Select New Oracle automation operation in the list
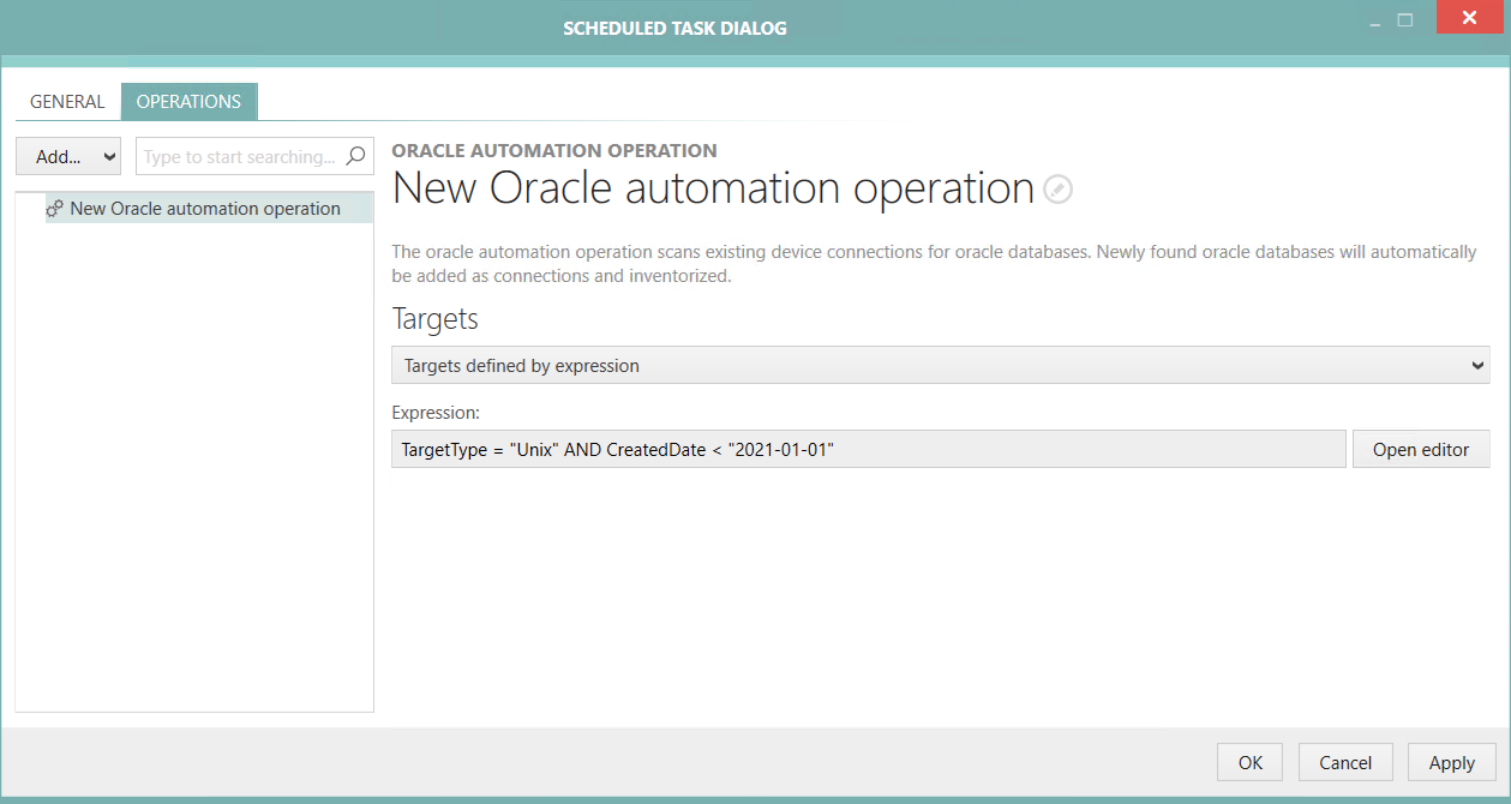This screenshot has width=1511, height=804. point(204,208)
